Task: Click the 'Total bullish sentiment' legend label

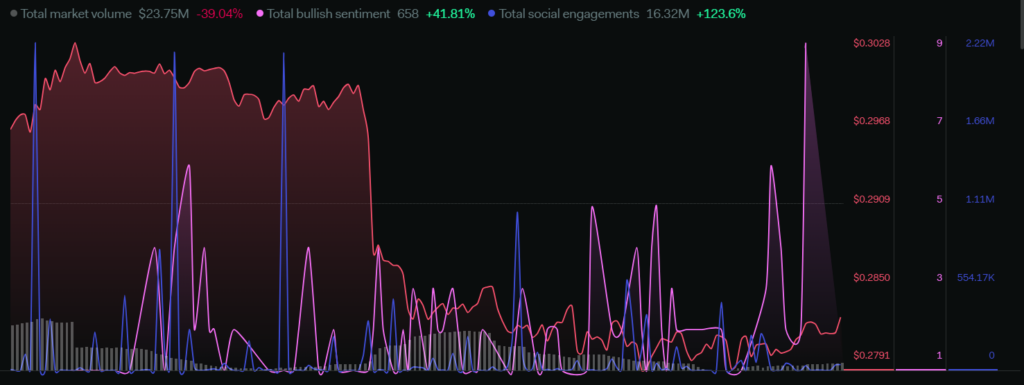Action: point(328,13)
